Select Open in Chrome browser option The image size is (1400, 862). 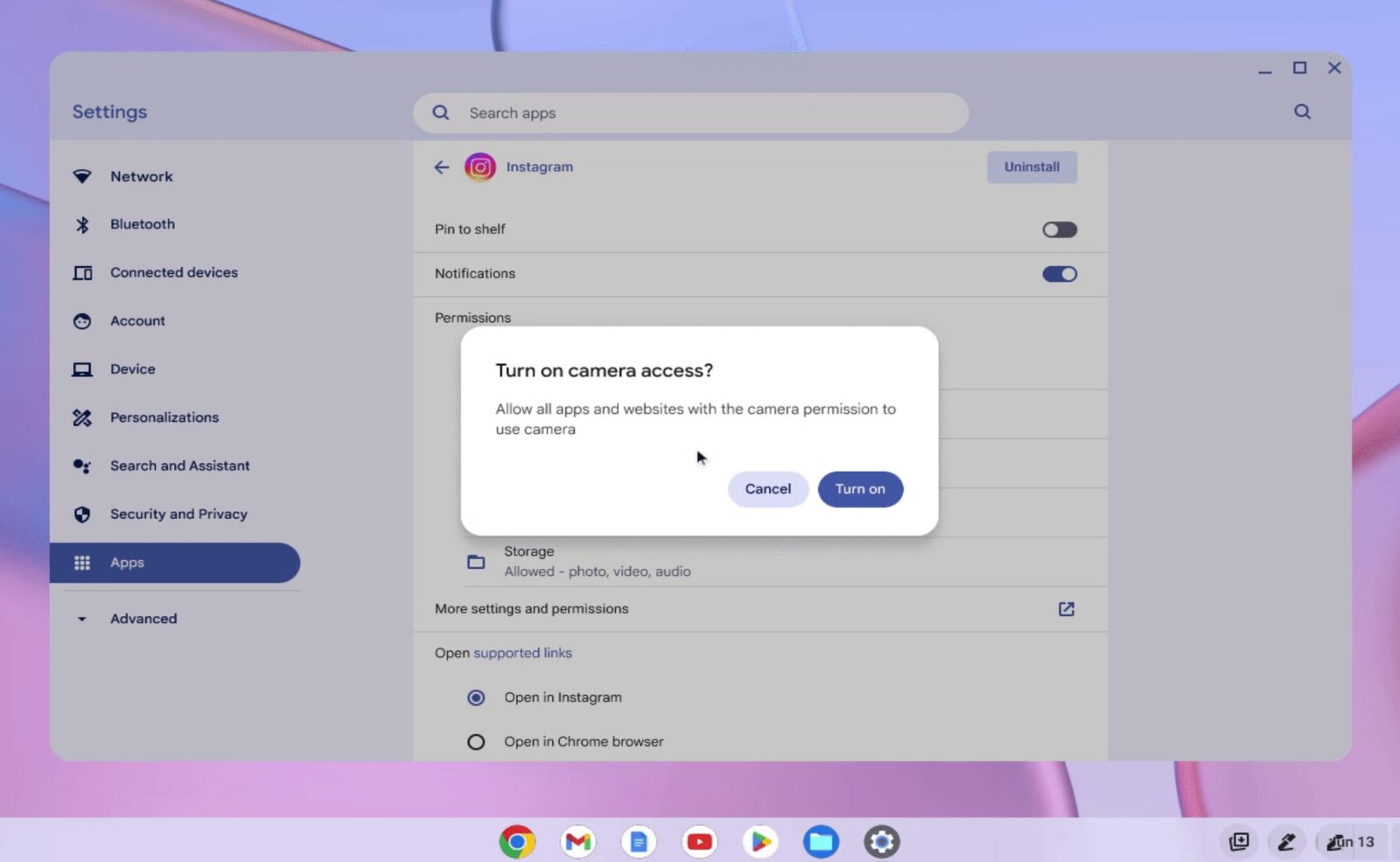pos(476,742)
